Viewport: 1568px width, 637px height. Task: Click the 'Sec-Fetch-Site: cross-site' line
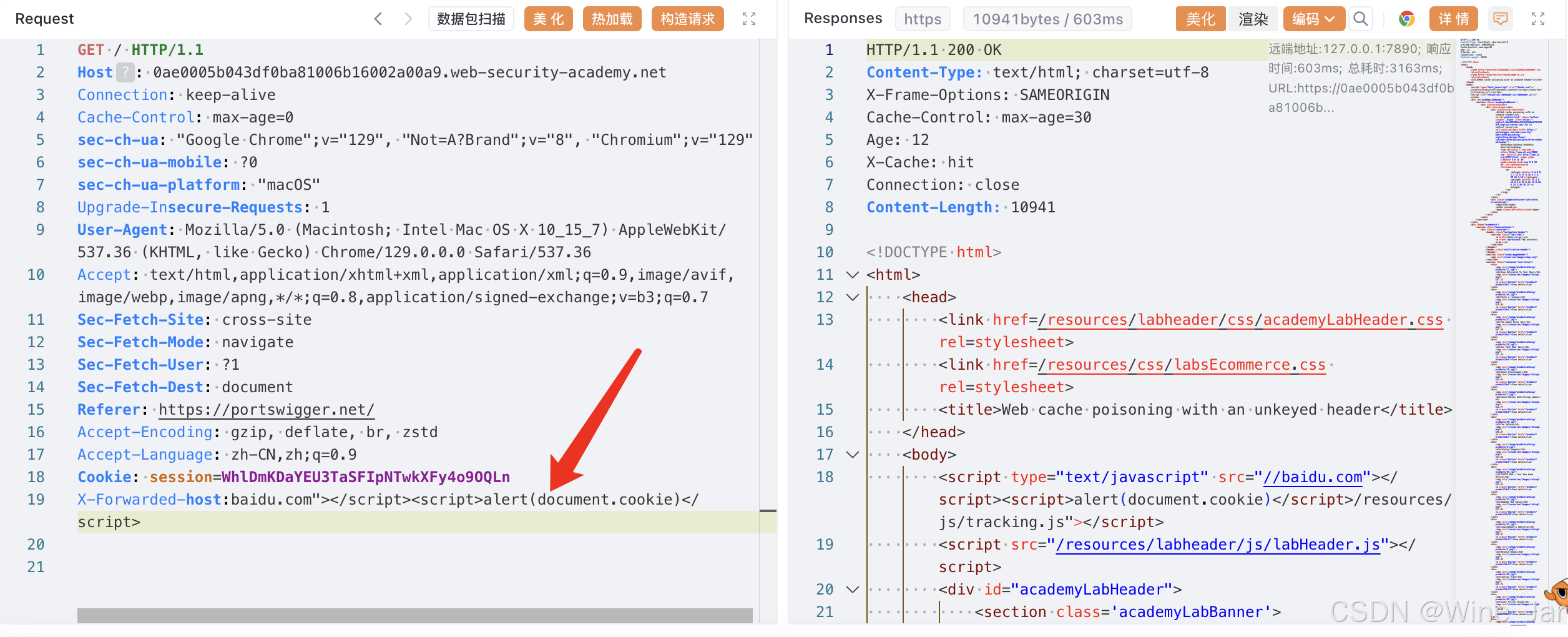(195, 320)
